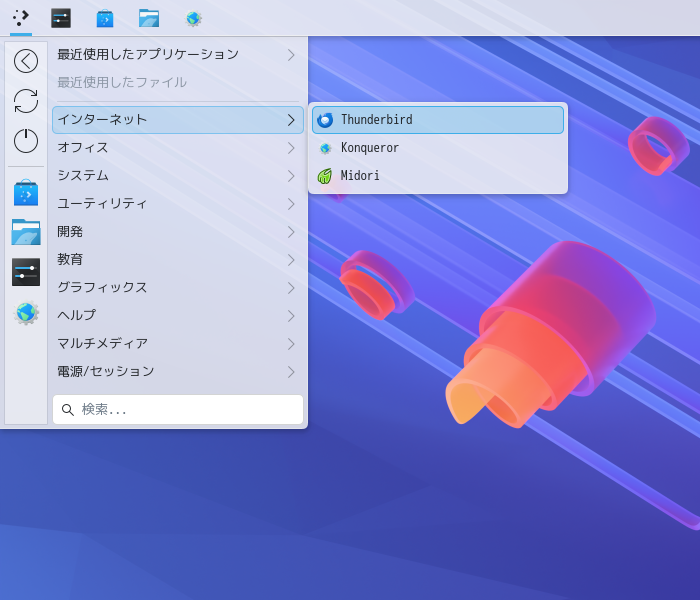Open Dolphin file manager from top panel
Viewport: 700px width, 600px height.
[x=149, y=18]
